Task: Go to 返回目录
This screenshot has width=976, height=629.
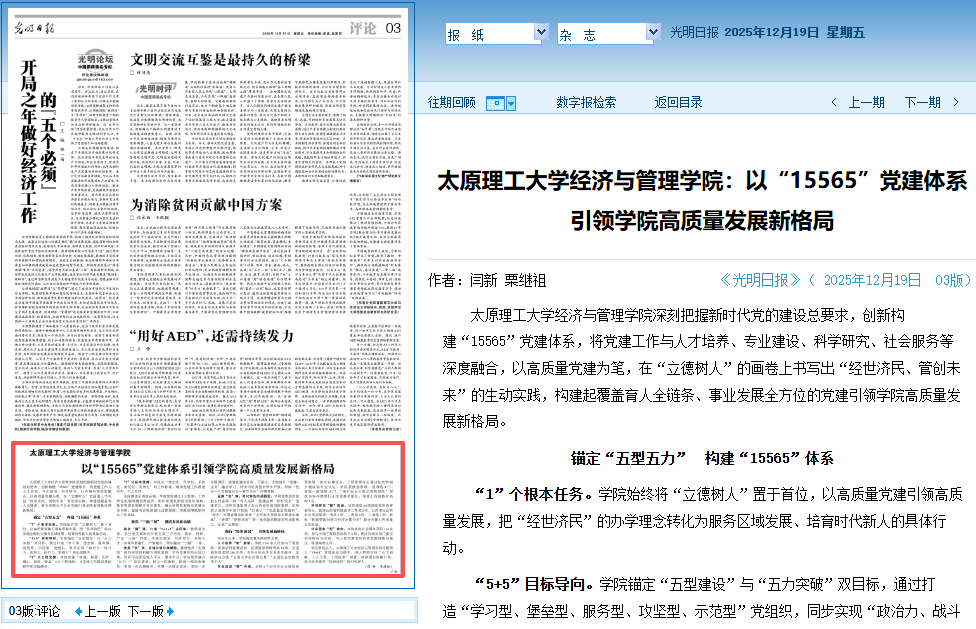Action: pos(679,102)
